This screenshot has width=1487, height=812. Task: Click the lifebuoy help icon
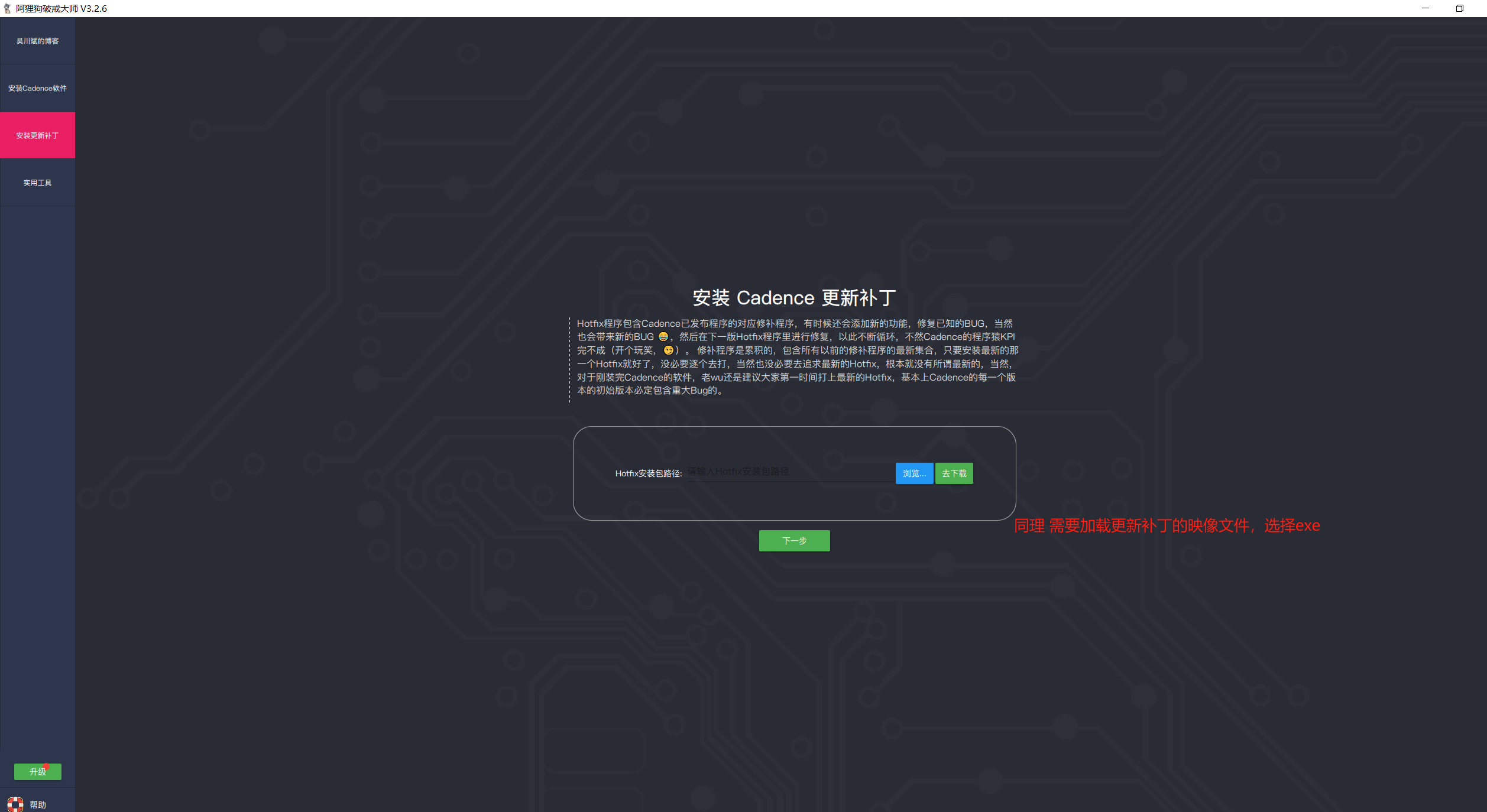(15, 804)
